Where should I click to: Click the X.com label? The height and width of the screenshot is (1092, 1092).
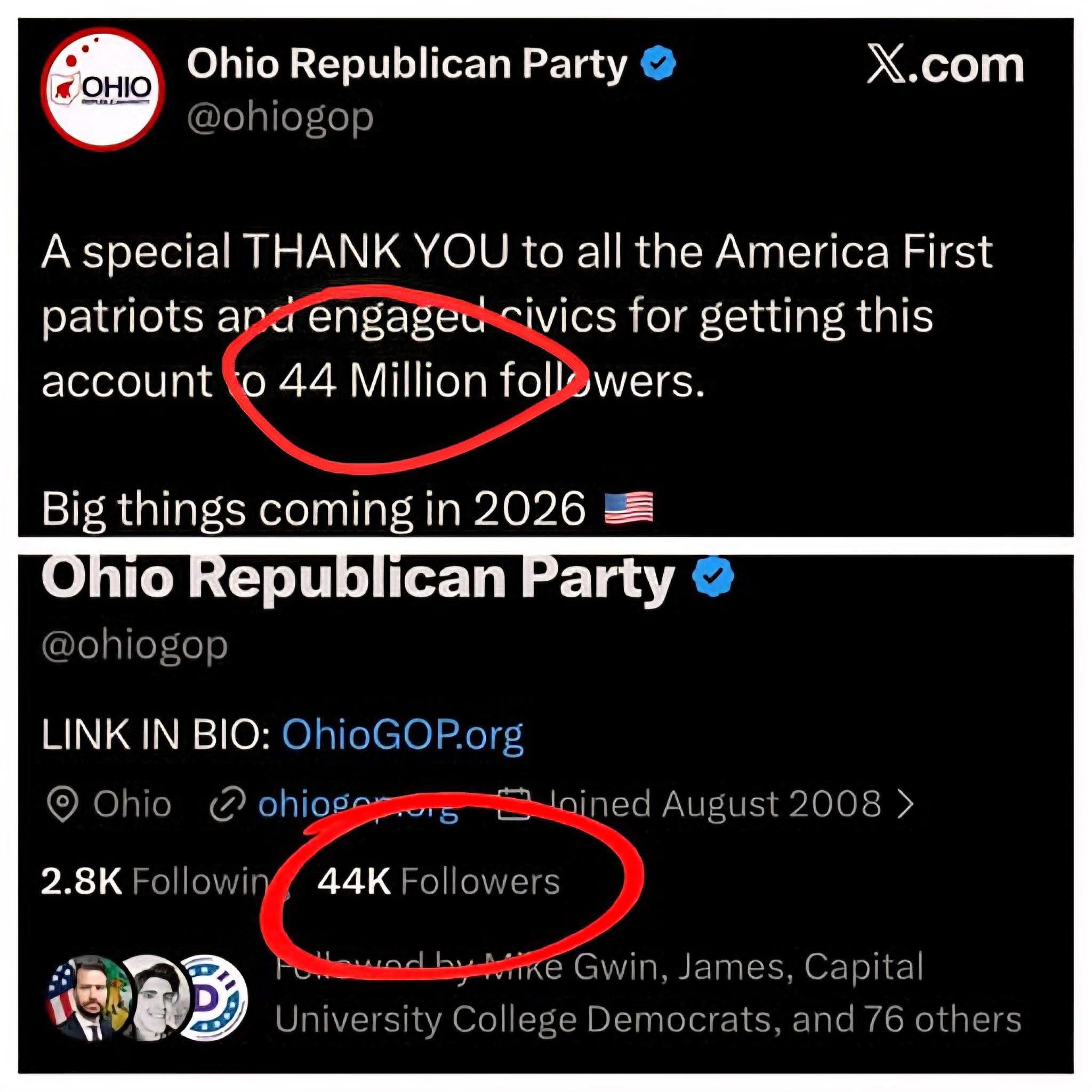[x=945, y=66]
